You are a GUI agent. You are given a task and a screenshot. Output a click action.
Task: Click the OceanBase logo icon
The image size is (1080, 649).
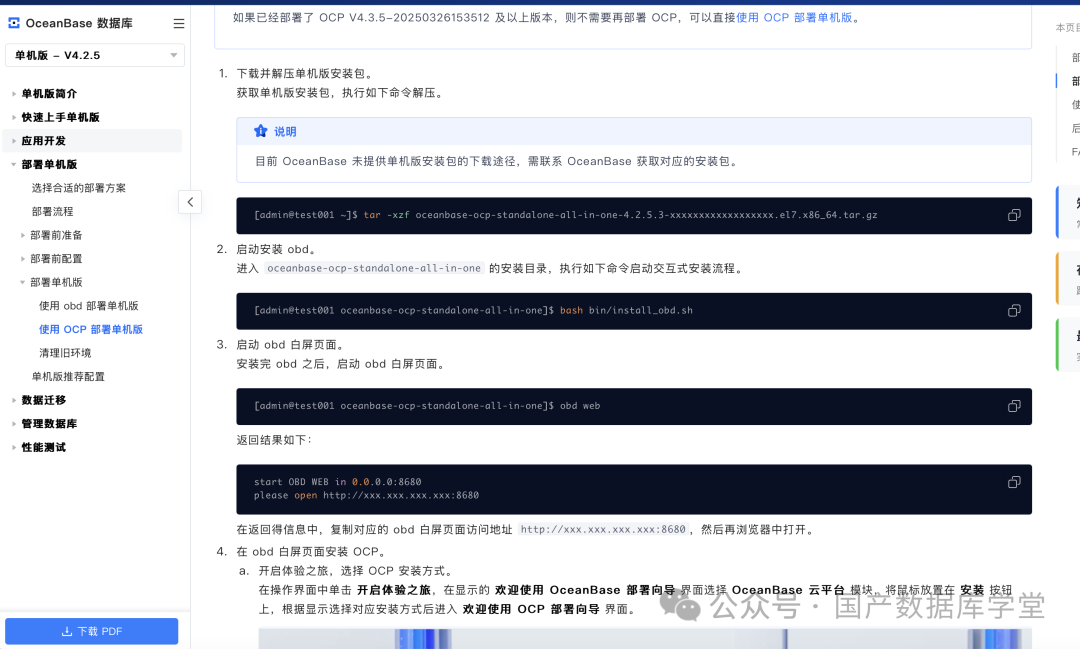[14, 23]
